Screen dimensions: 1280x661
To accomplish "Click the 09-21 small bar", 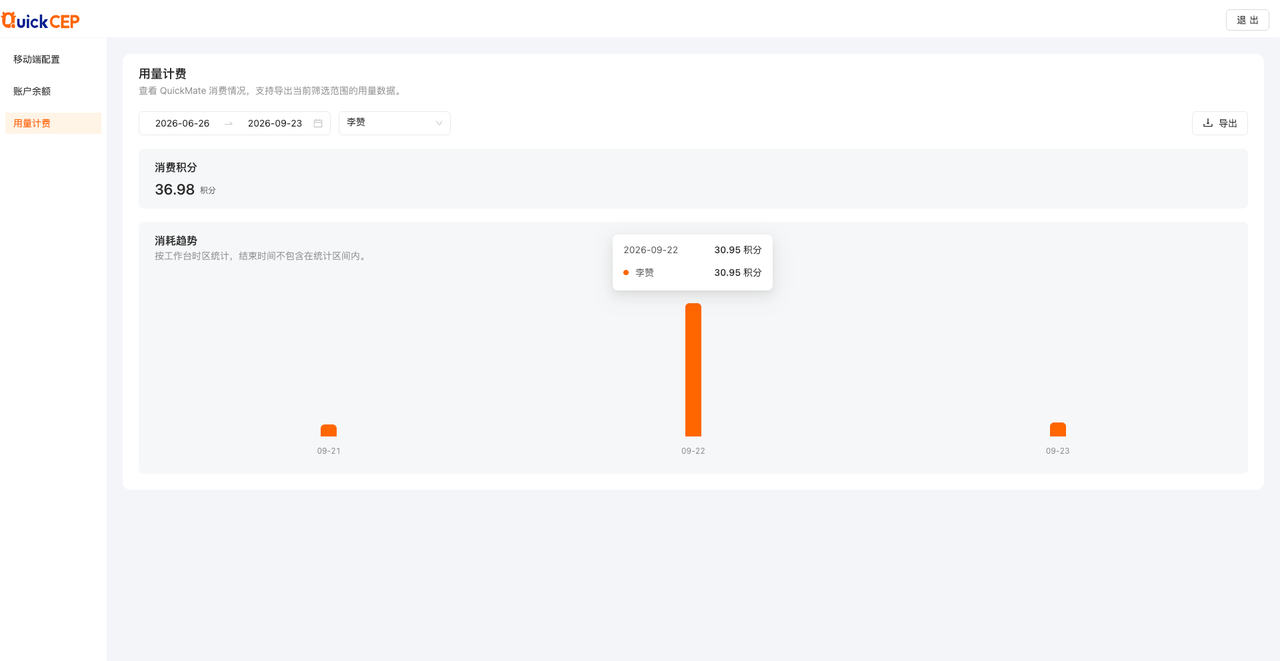I will [x=328, y=431].
